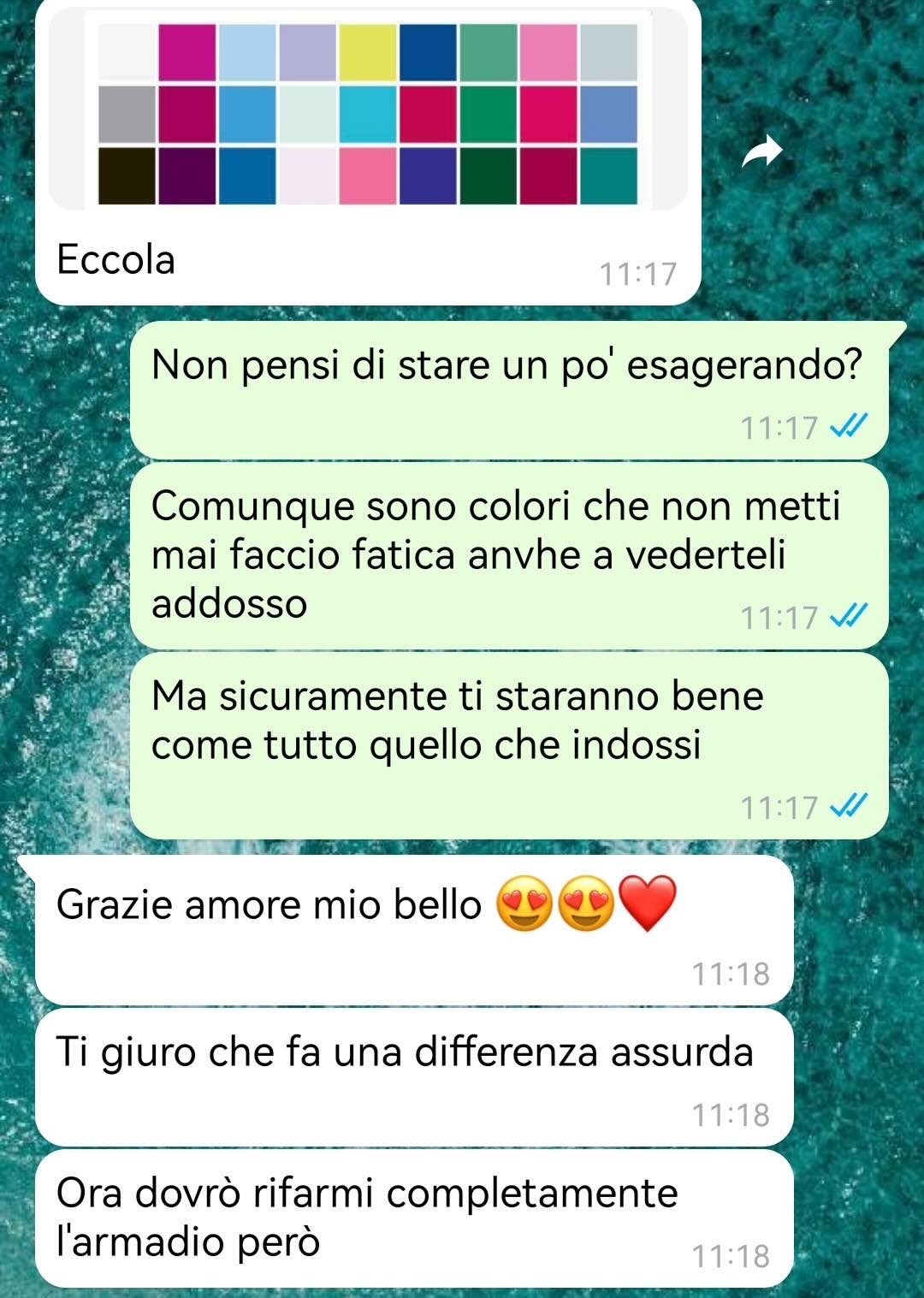Tap read ticks on 'Ma sicuramente' message
This screenshot has width=924, height=1298.
[x=849, y=805]
